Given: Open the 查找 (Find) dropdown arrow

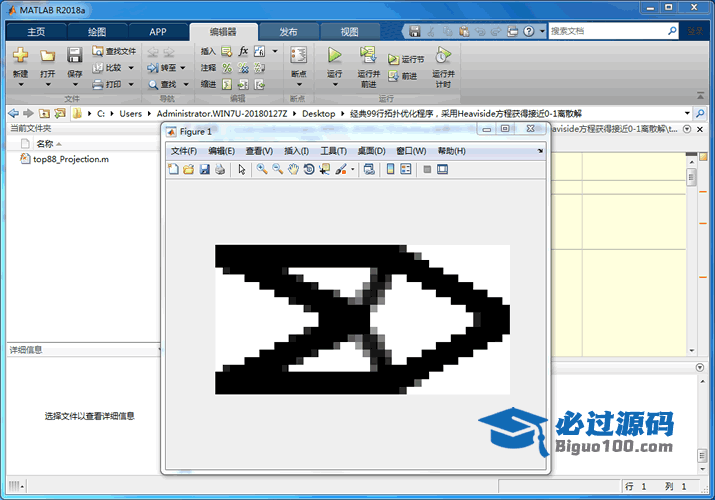Looking at the screenshot, I should [186, 84].
